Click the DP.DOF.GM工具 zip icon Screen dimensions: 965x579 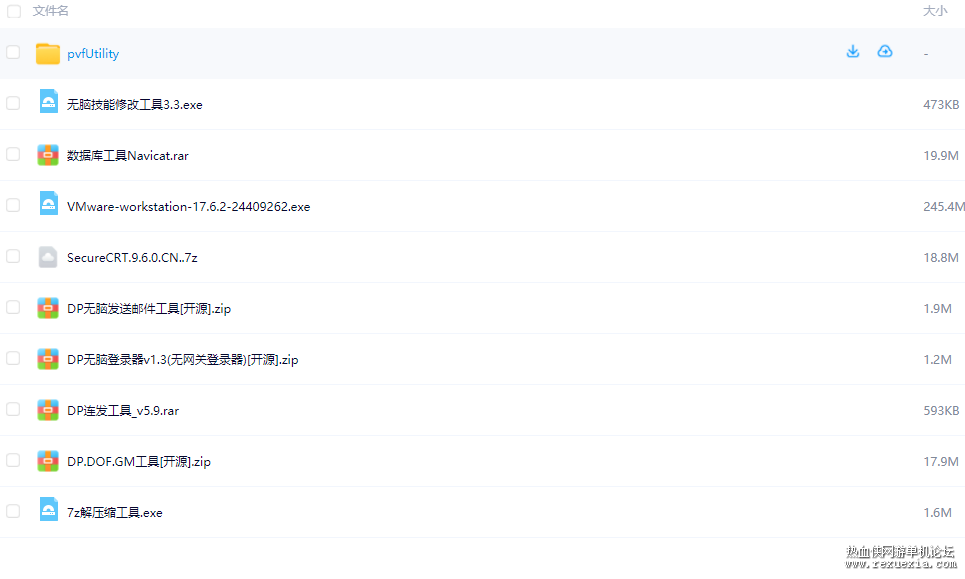pos(47,461)
